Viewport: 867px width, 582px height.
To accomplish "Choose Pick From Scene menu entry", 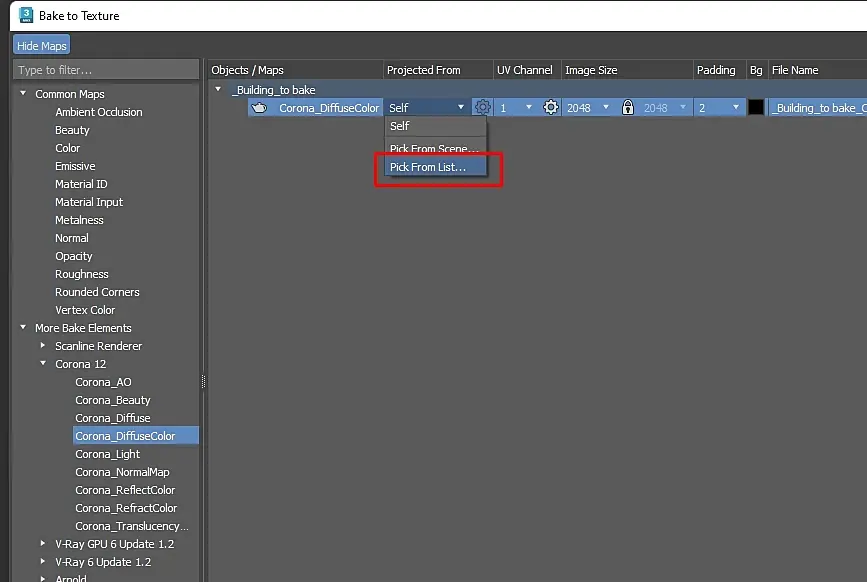I will (436, 148).
